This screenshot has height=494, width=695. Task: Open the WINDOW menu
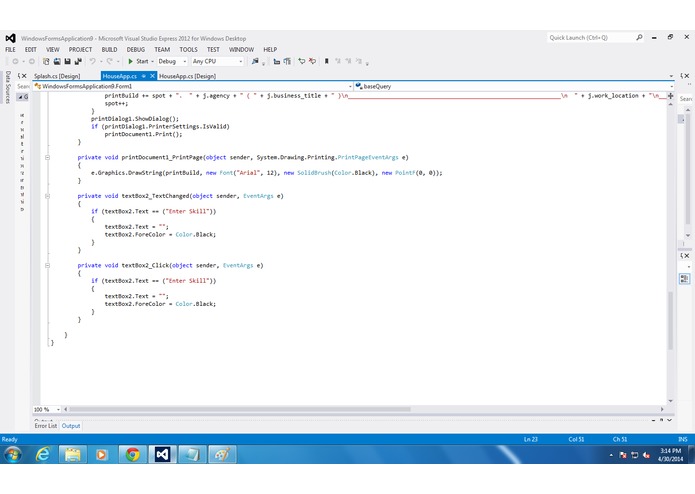tap(242, 50)
